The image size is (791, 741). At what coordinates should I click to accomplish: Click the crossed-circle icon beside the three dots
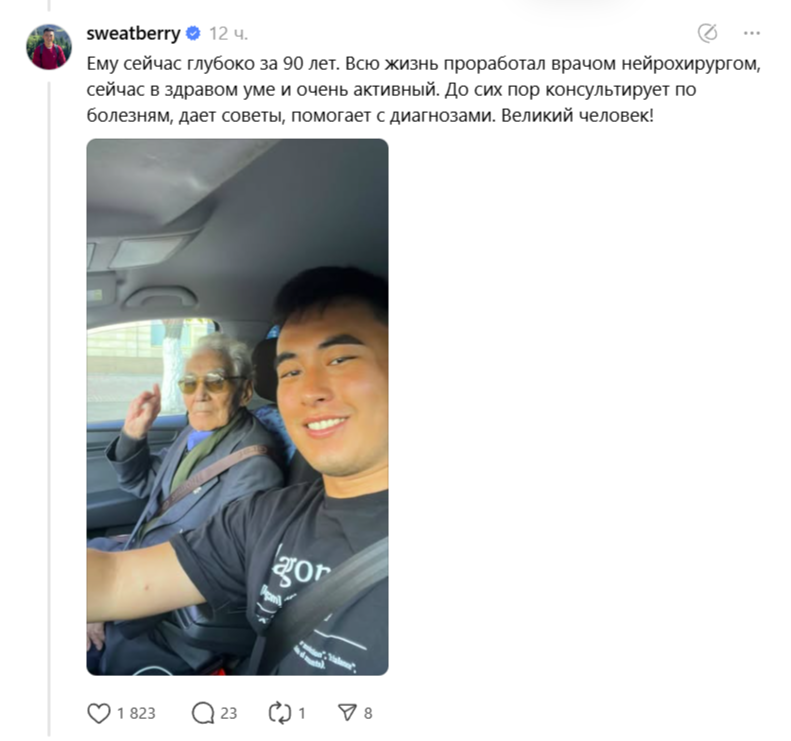[x=707, y=33]
